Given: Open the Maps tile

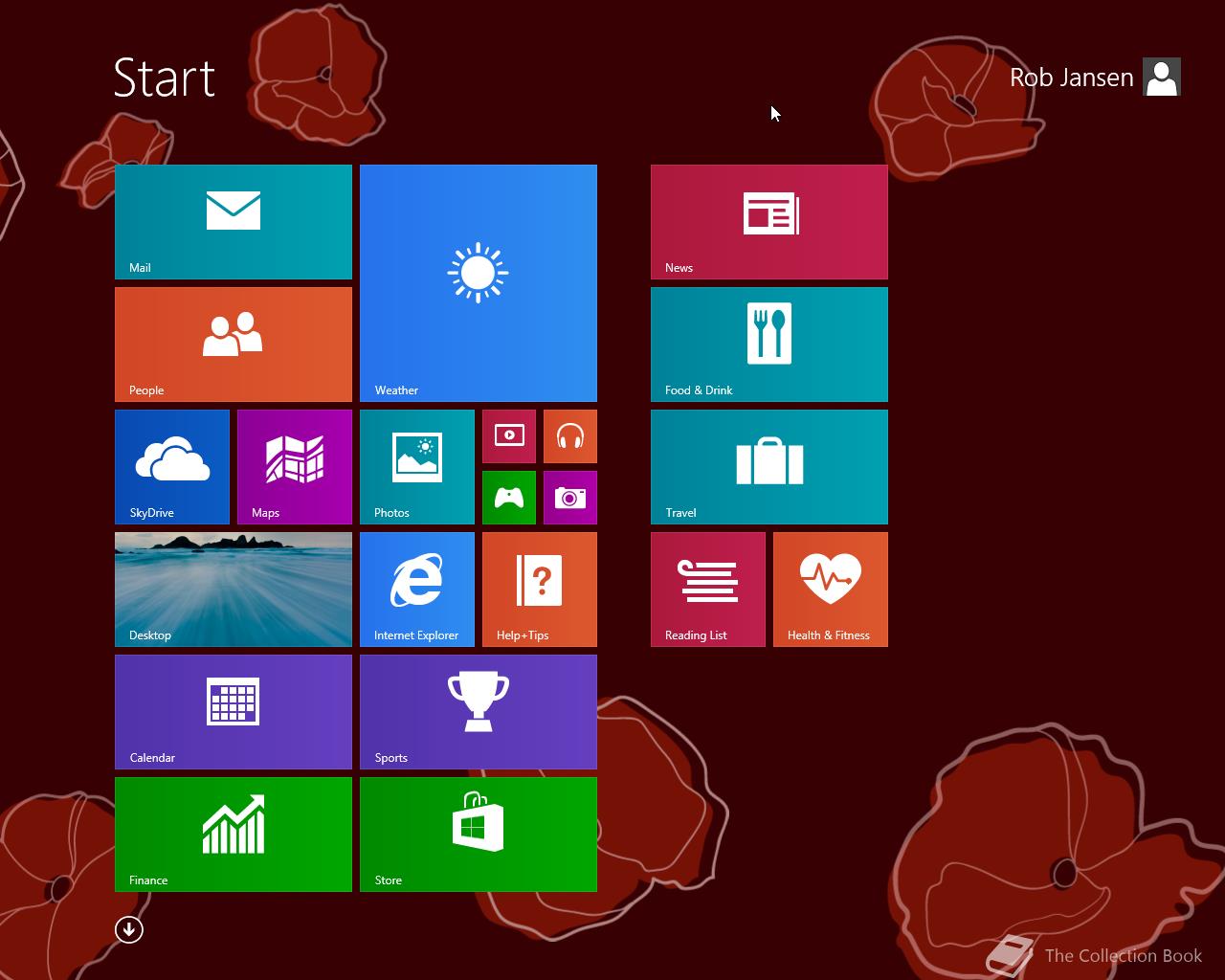Looking at the screenshot, I should click(x=295, y=467).
